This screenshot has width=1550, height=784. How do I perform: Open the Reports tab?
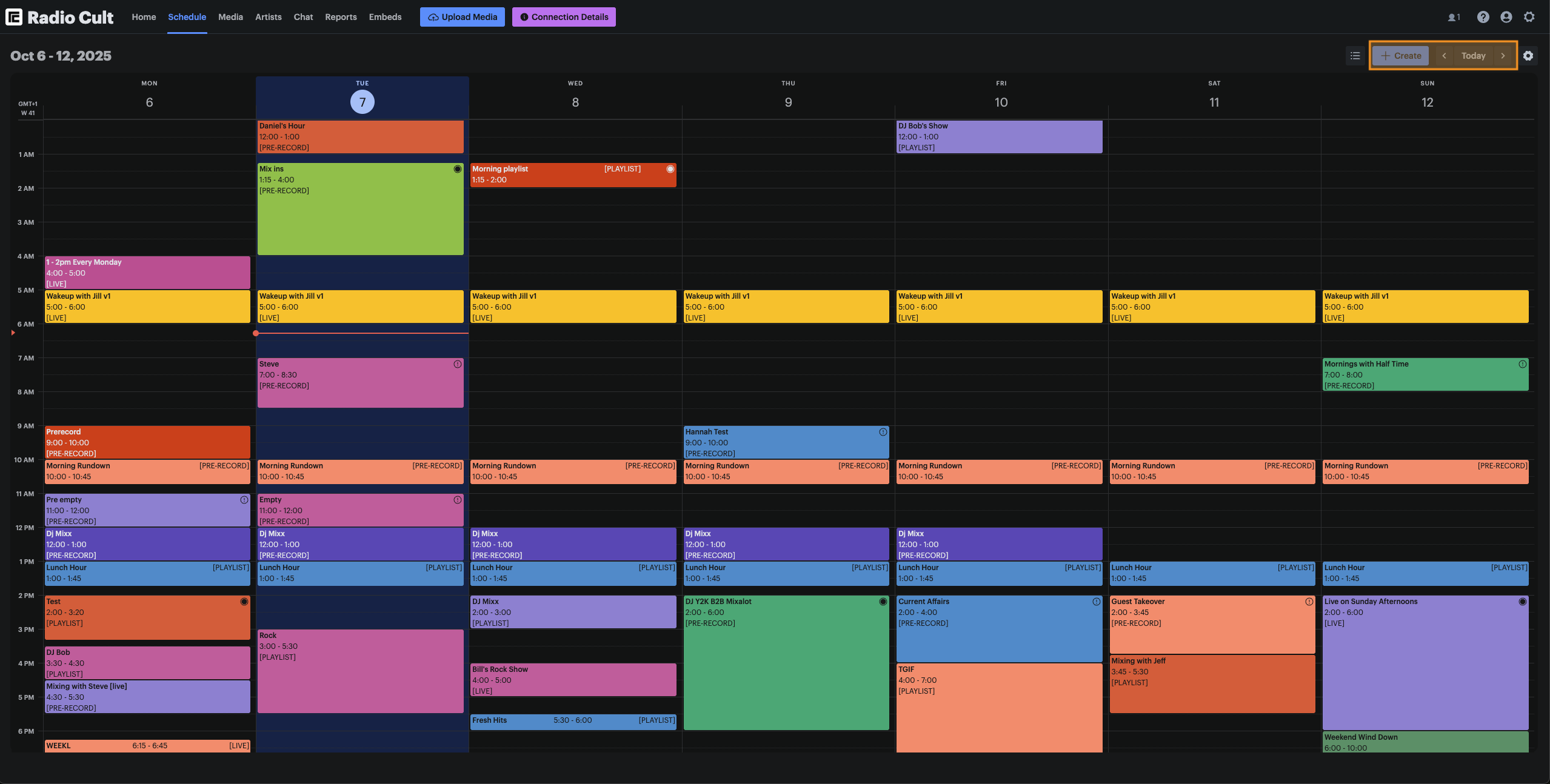341,17
